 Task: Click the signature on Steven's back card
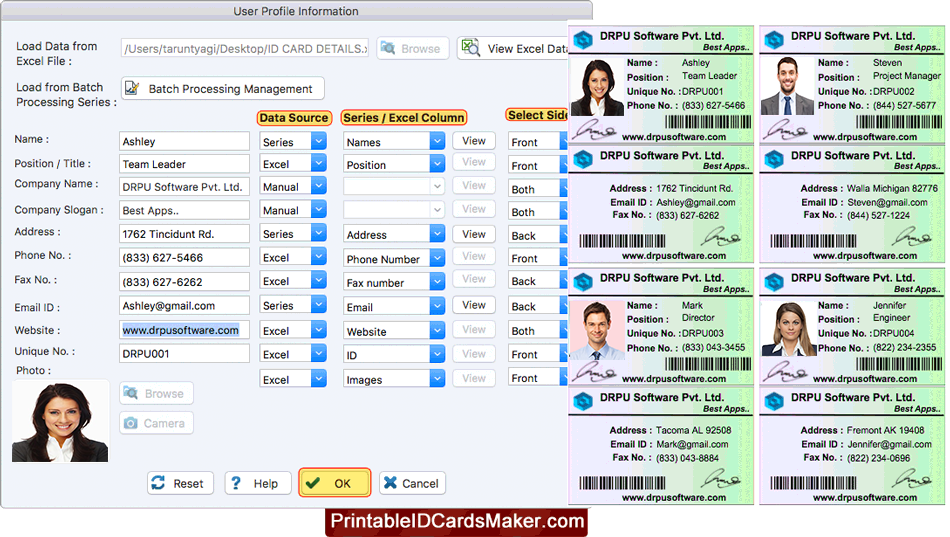click(x=914, y=237)
